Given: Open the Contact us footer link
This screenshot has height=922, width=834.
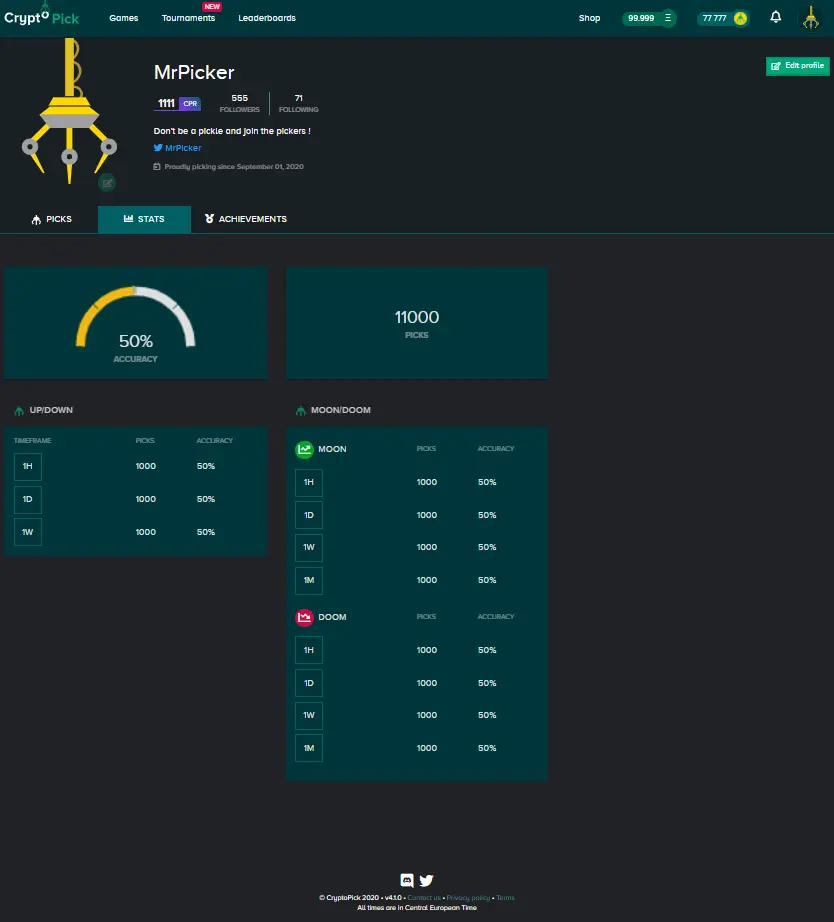Looking at the screenshot, I should 424,898.
